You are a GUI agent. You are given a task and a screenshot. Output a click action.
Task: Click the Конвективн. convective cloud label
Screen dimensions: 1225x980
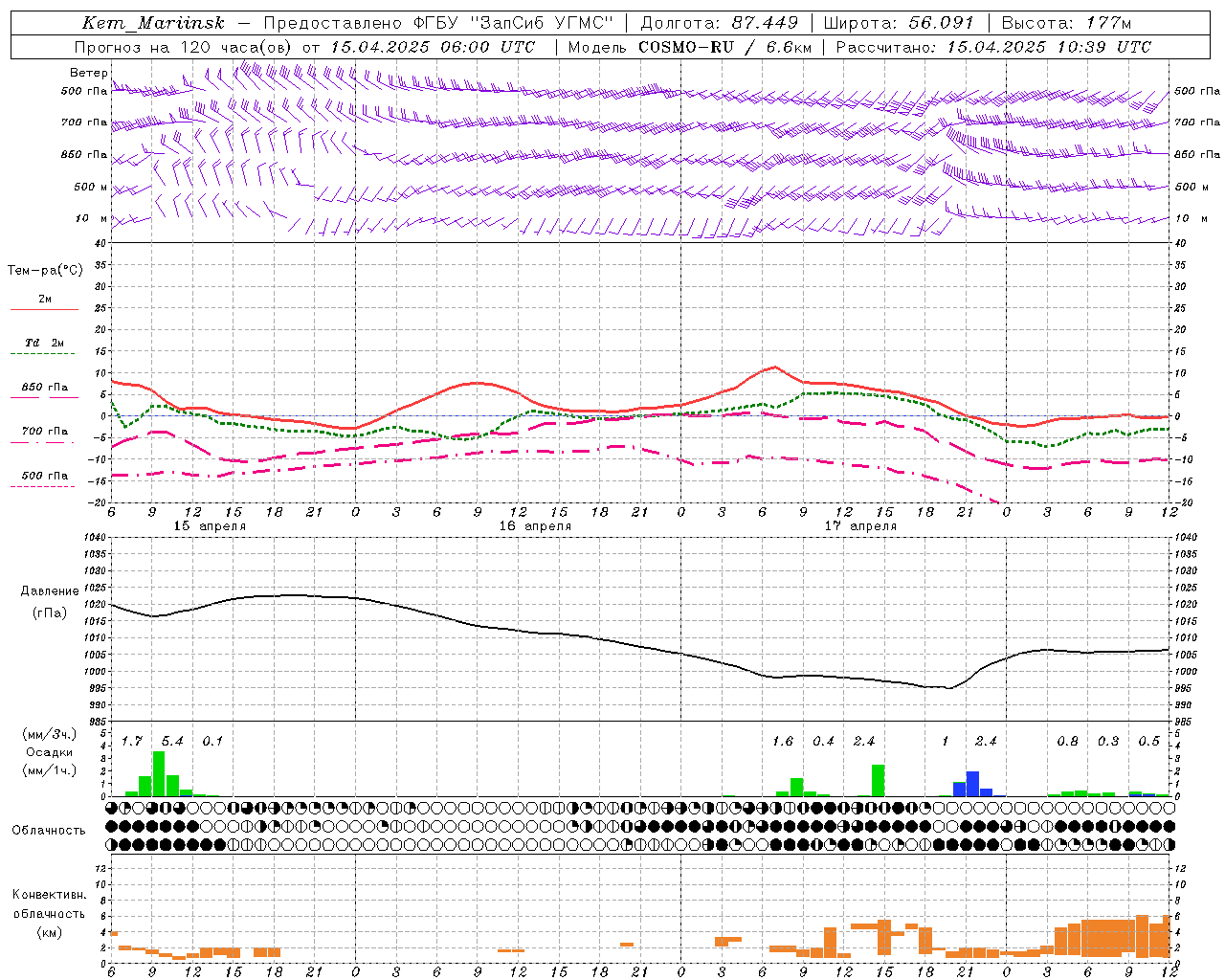point(49,895)
